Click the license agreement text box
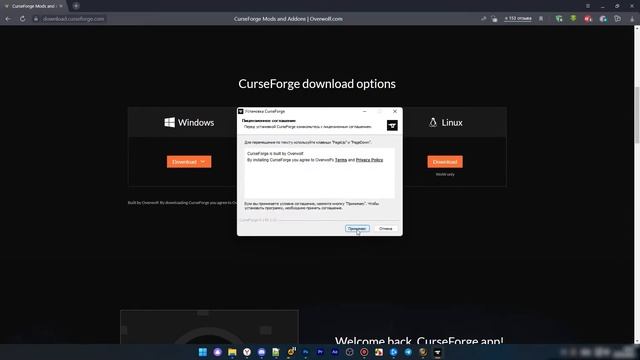 [319, 173]
